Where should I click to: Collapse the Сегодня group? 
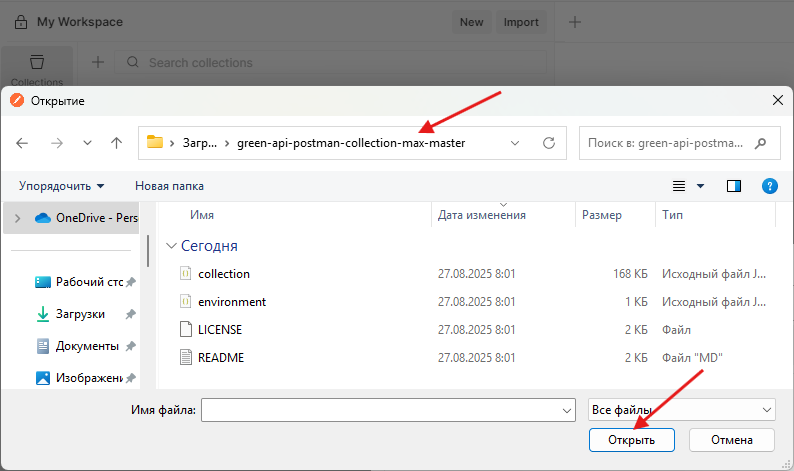pyautogui.click(x=173, y=246)
